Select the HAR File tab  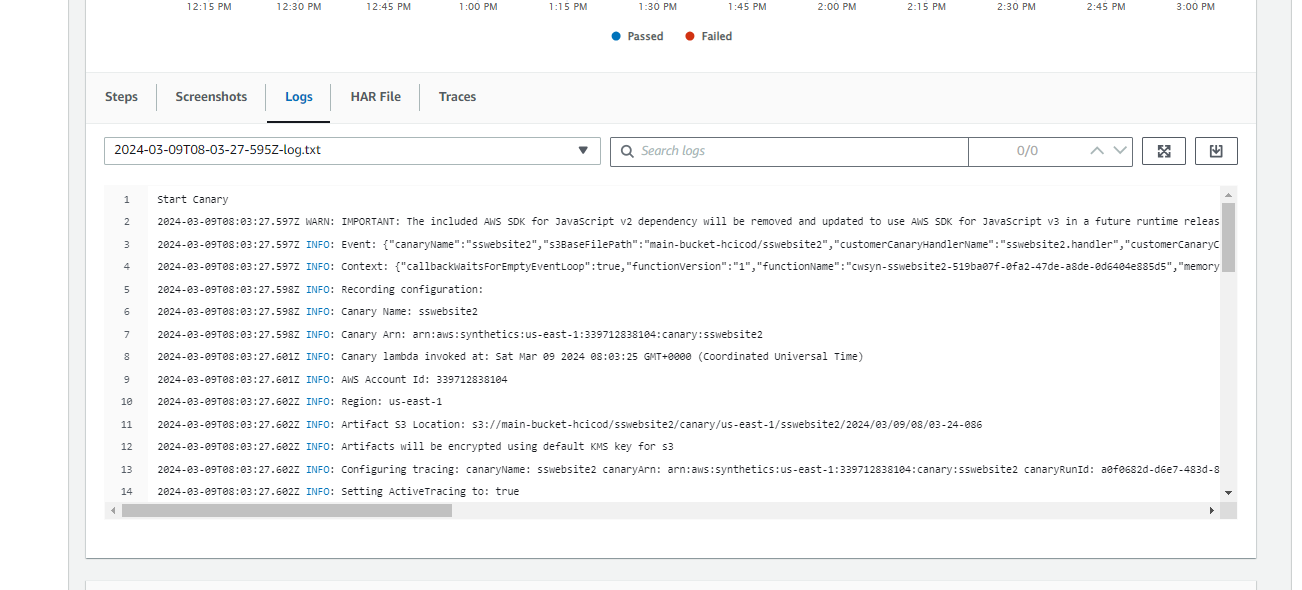pyautogui.click(x=375, y=97)
